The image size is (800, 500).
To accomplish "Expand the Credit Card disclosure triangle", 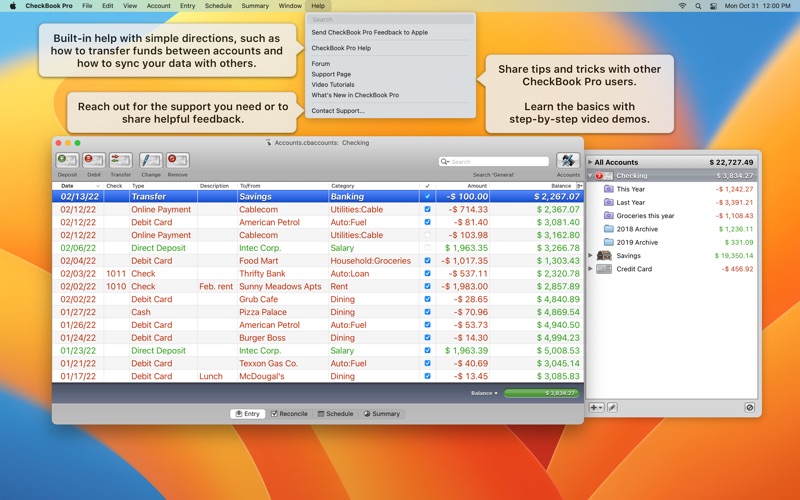I will coord(590,268).
